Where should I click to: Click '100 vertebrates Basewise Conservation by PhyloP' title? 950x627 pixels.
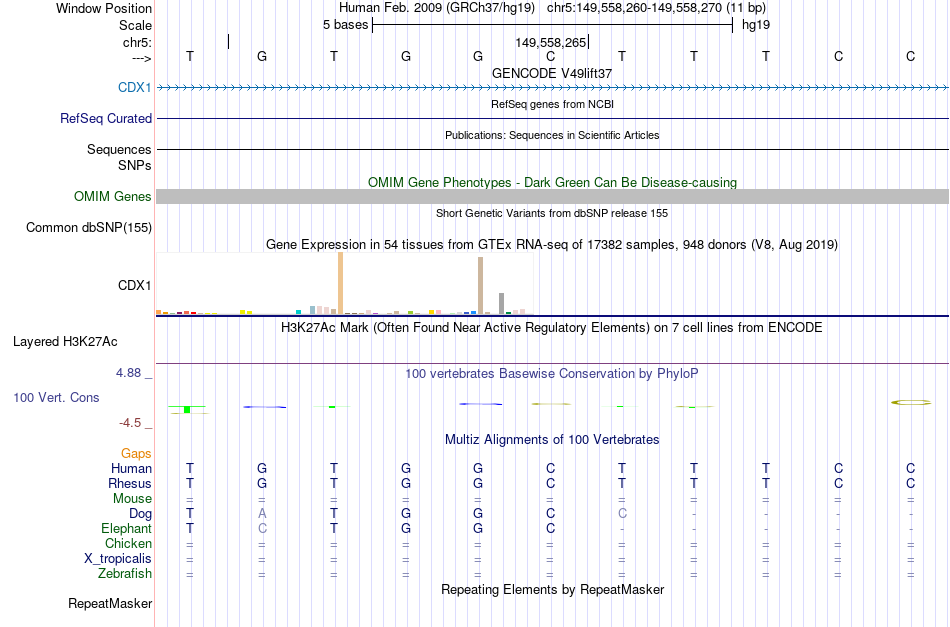[x=552, y=374]
